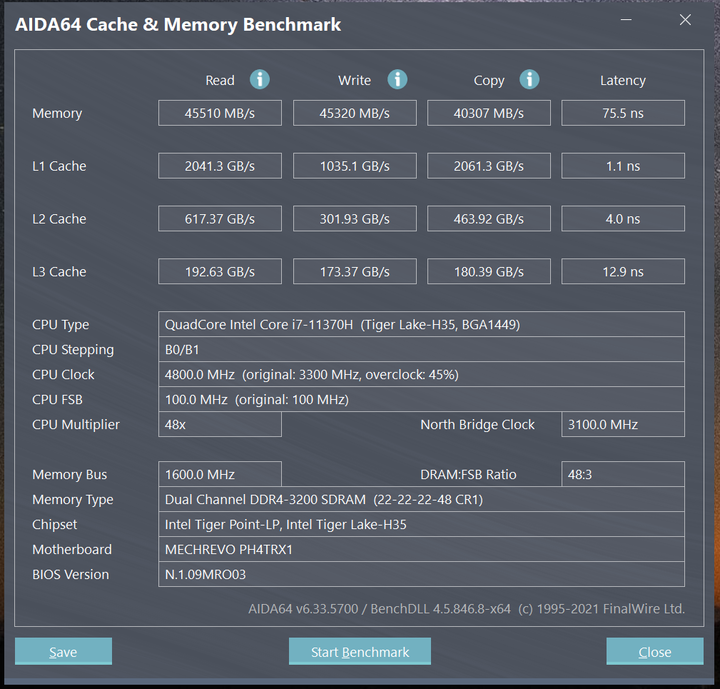Screen dimensions: 720x689
Task: Click the Write column header label
Action: click(x=354, y=80)
